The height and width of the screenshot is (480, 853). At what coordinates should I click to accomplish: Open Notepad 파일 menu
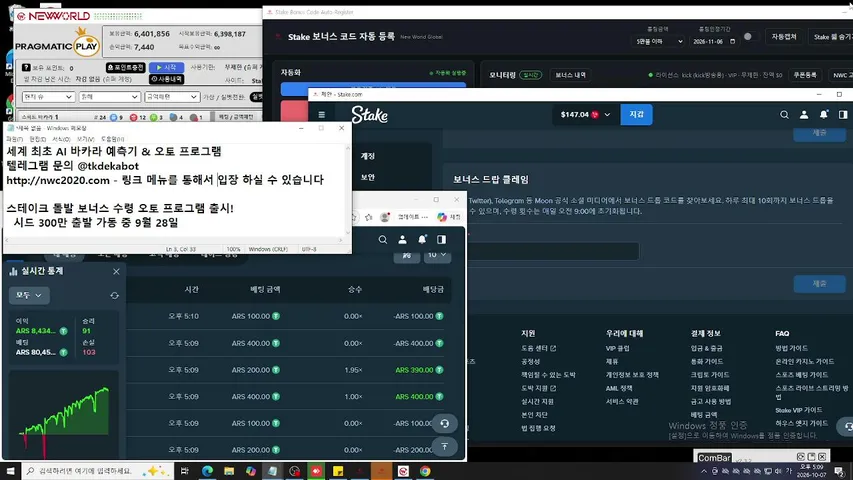pyautogui.click(x=14, y=139)
